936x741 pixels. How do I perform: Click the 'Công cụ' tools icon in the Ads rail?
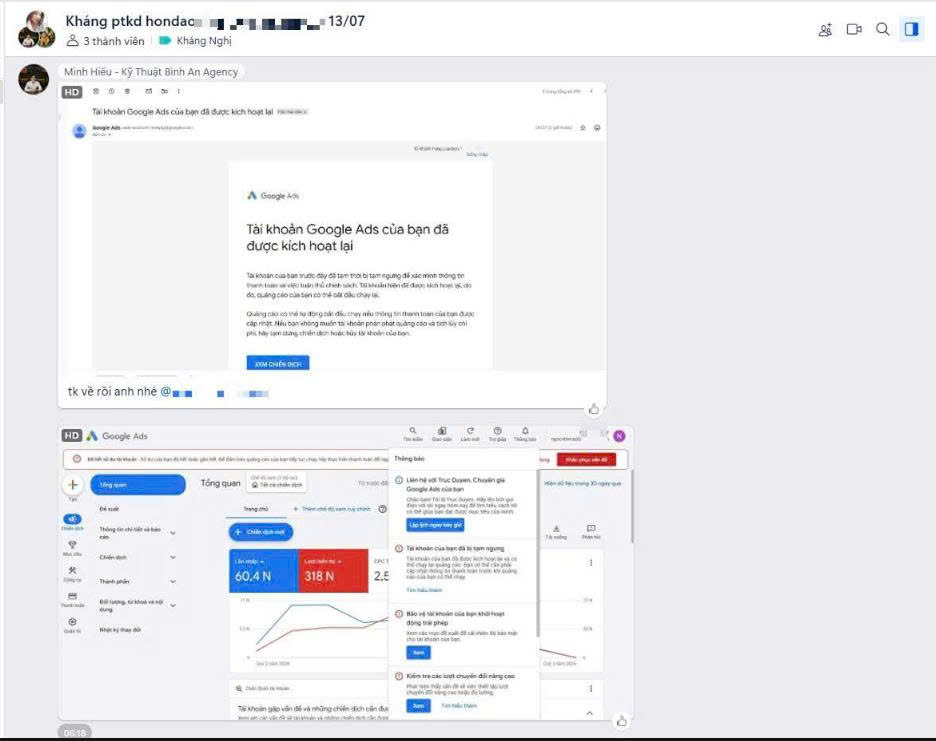point(72,573)
